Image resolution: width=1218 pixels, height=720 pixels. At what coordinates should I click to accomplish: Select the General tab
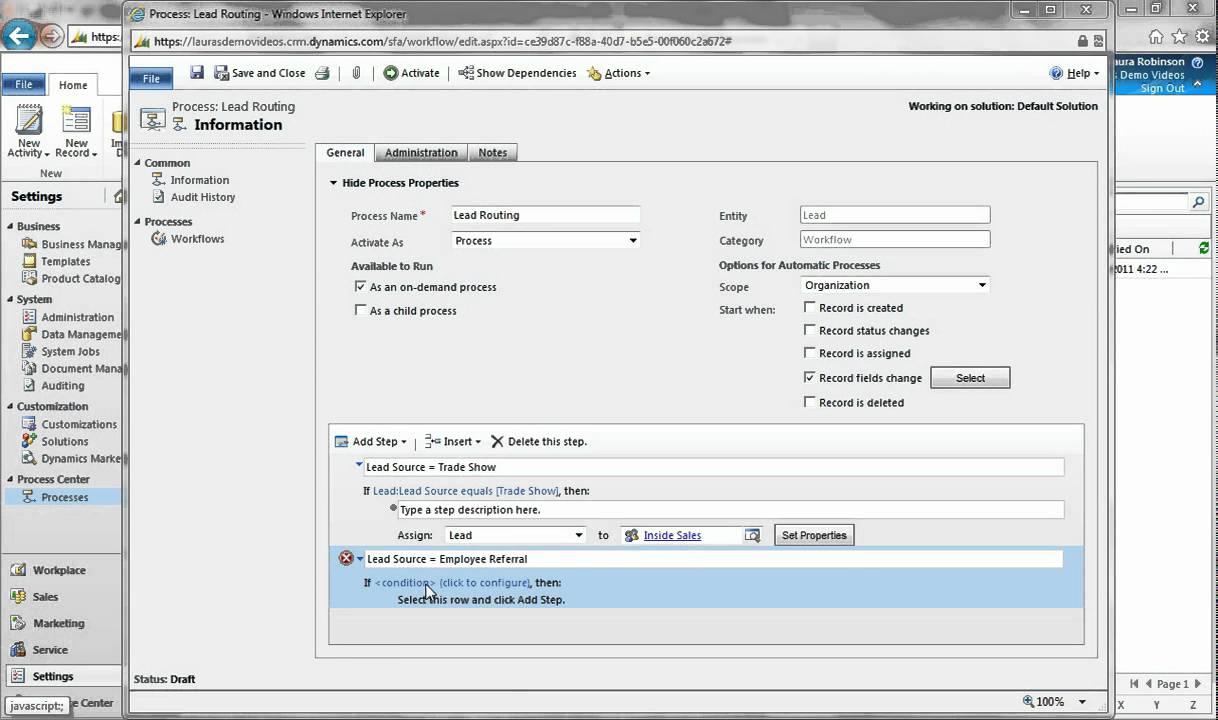coord(345,153)
